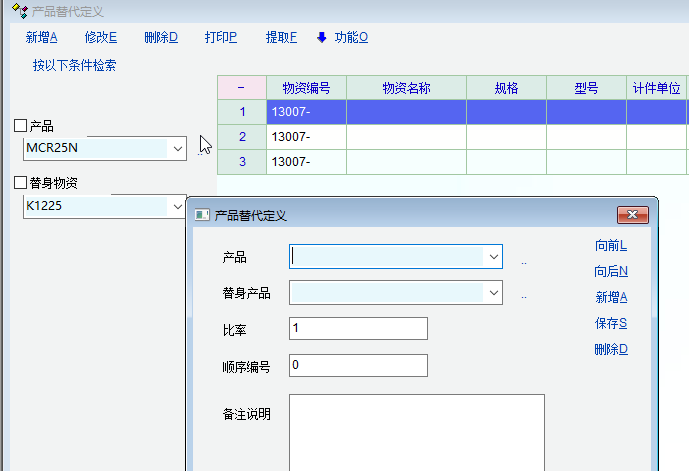Tick the 替身物资 checkbox

coord(21,183)
